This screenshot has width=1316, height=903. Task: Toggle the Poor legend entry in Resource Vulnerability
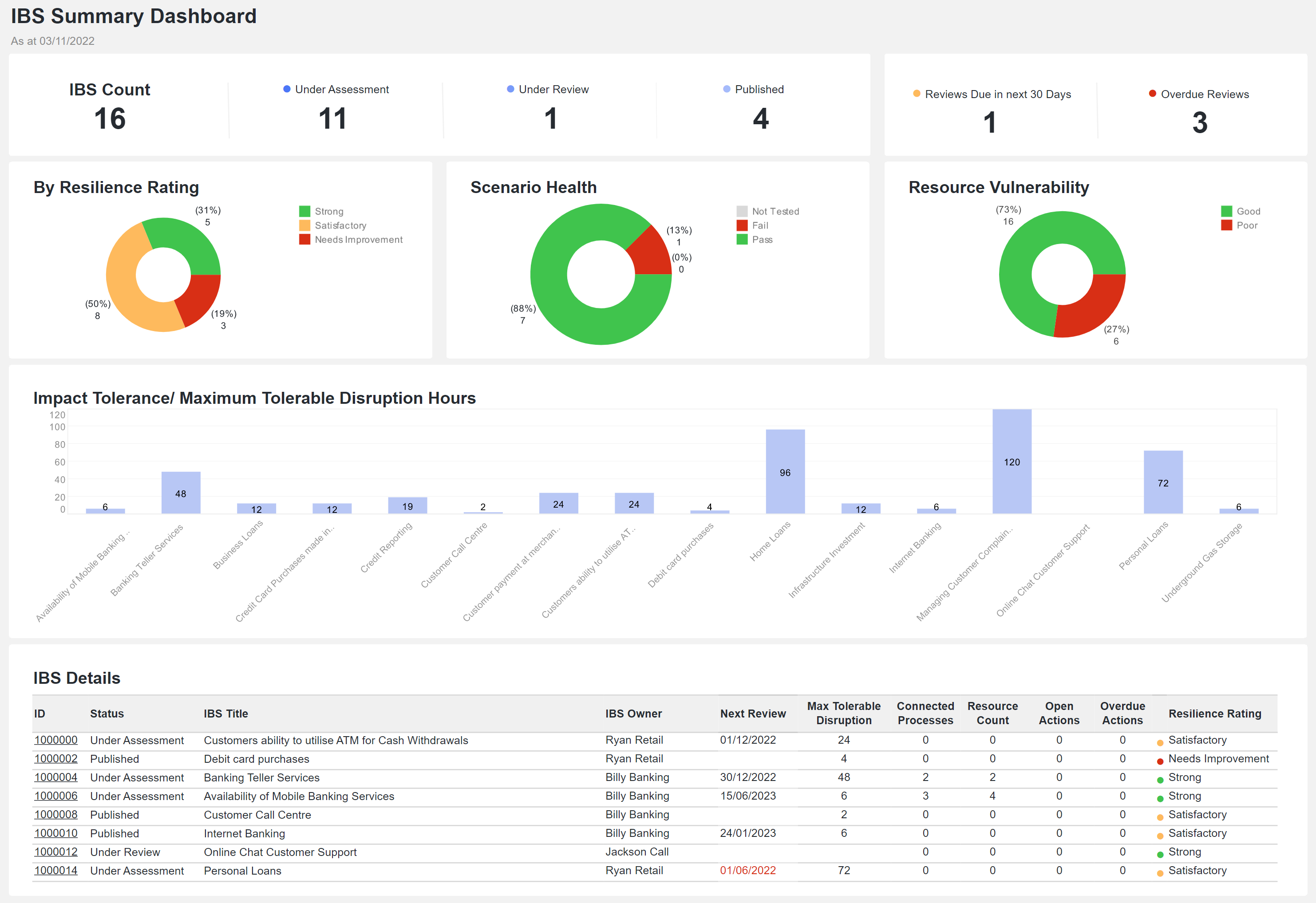tap(1227, 225)
